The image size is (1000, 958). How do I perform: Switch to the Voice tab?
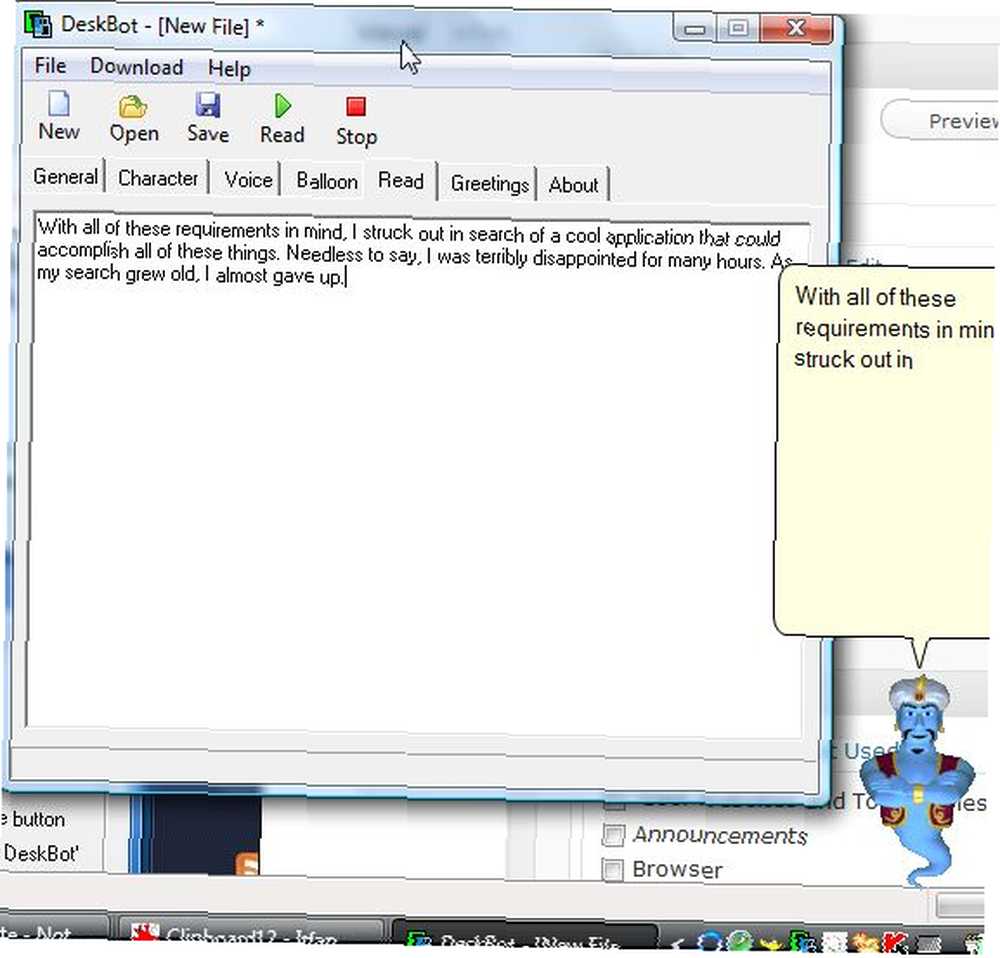[248, 180]
